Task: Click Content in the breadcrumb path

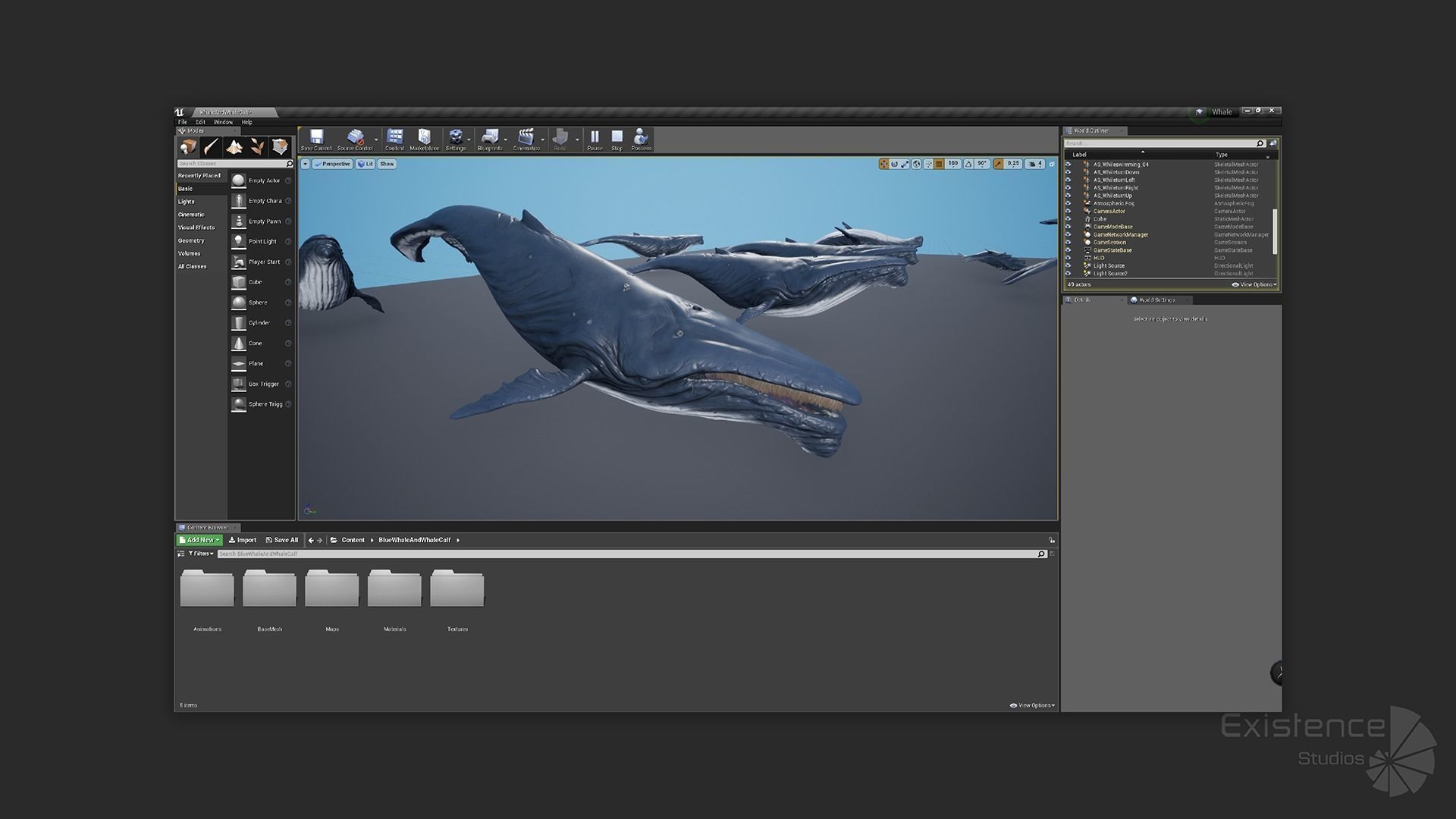Action: (x=353, y=540)
